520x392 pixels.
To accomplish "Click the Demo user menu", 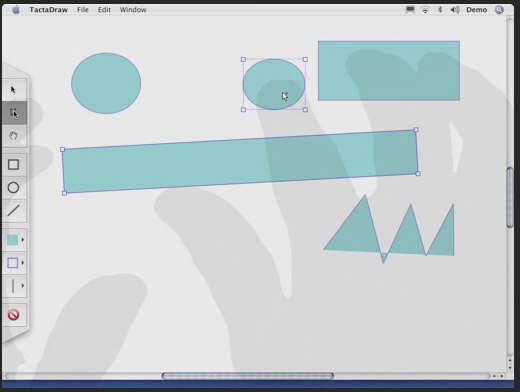I will pos(476,10).
